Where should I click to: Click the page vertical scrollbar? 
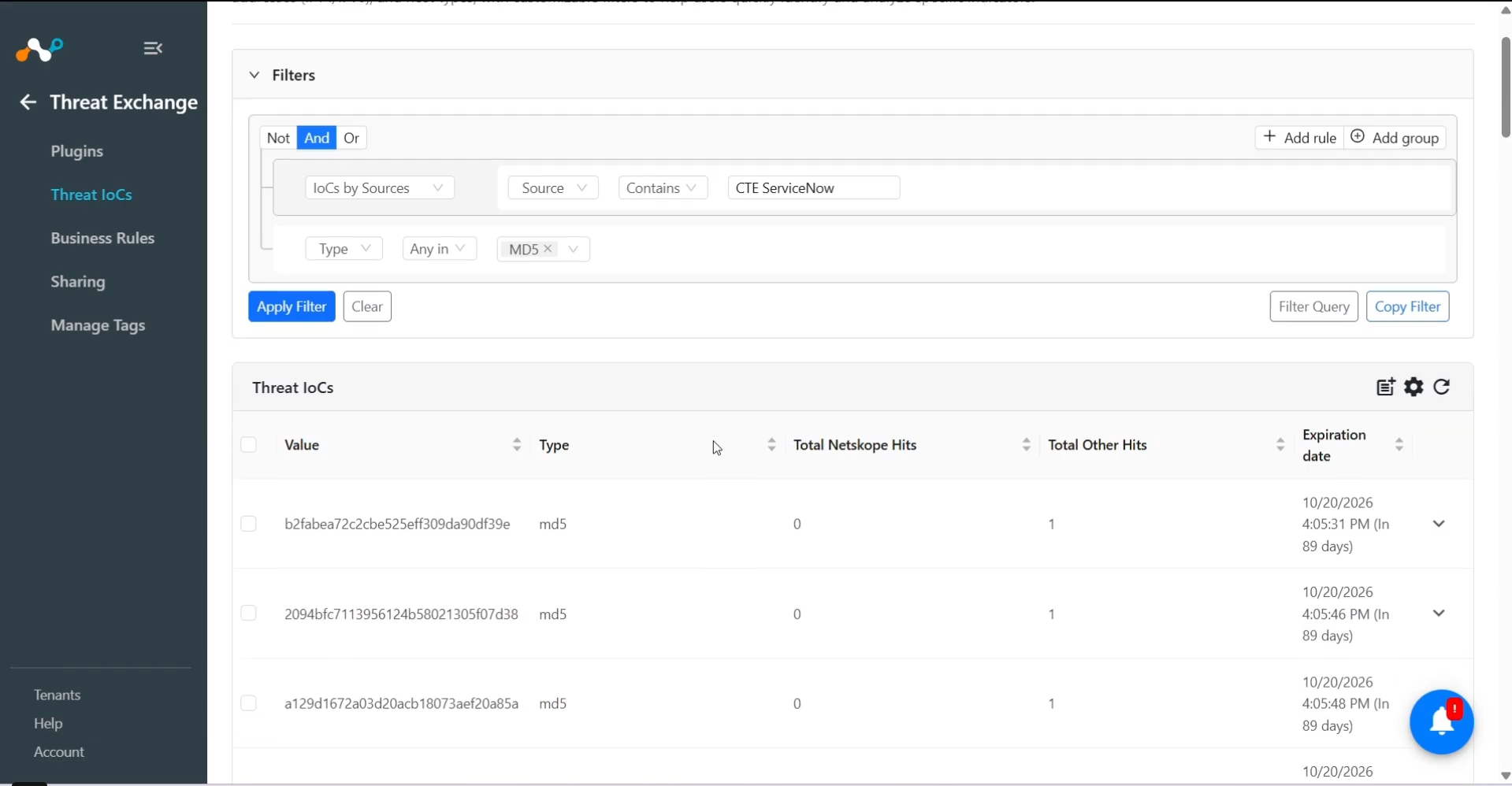click(x=1506, y=87)
